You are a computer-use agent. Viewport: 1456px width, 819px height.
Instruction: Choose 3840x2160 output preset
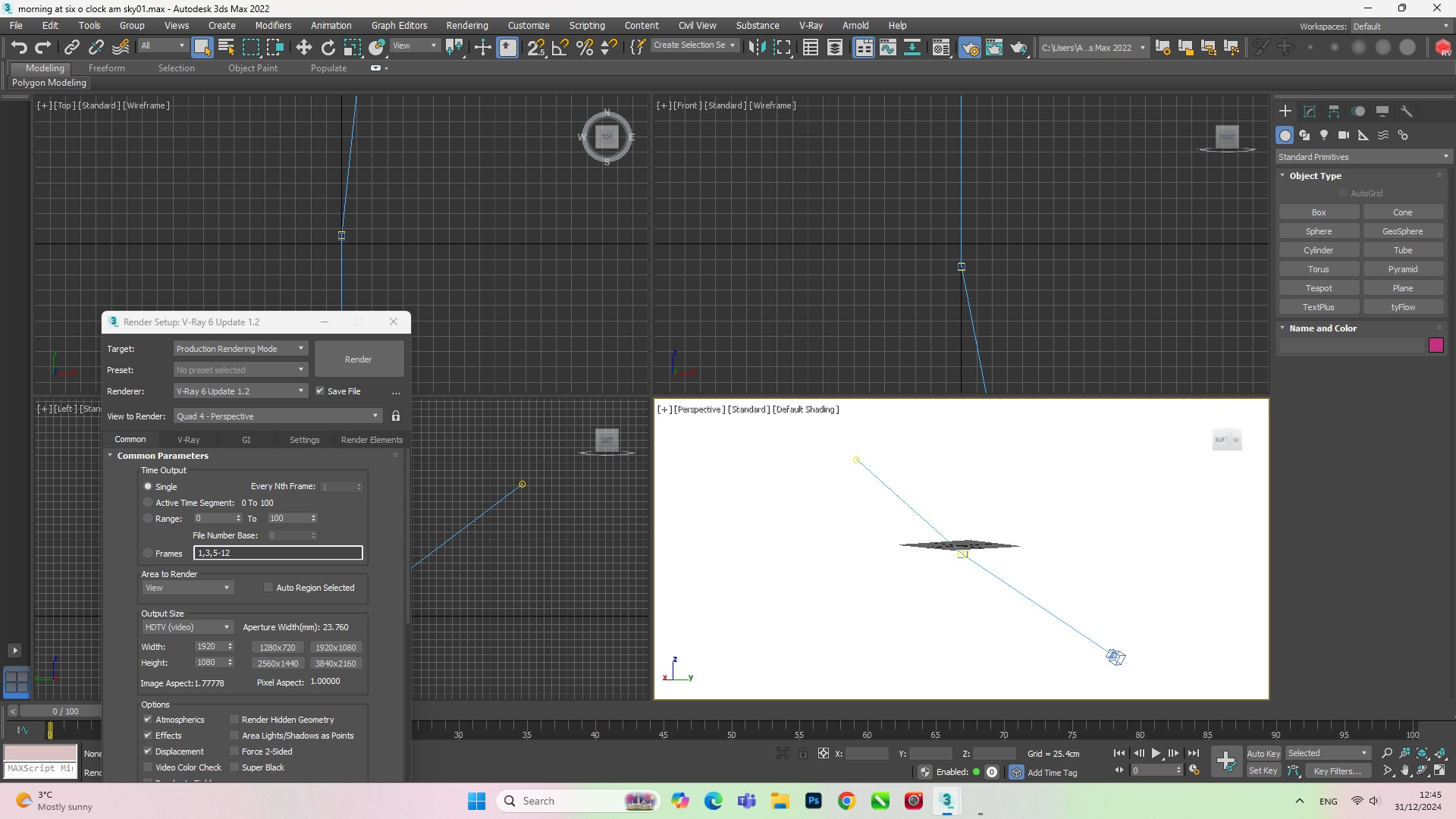point(335,664)
